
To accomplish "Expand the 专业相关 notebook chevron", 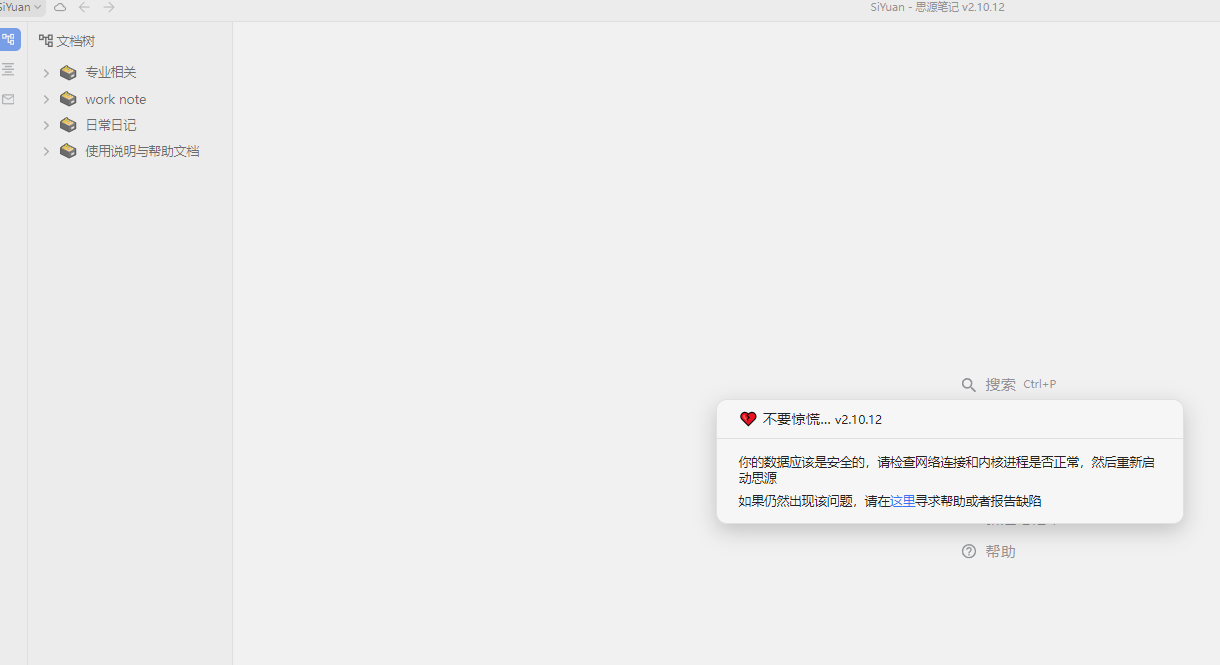I will point(46,73).
